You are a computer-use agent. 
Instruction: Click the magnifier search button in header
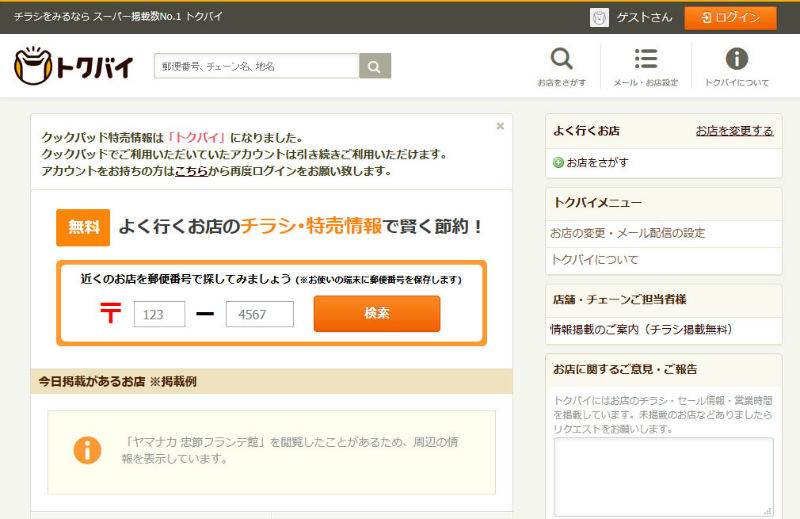374,66
